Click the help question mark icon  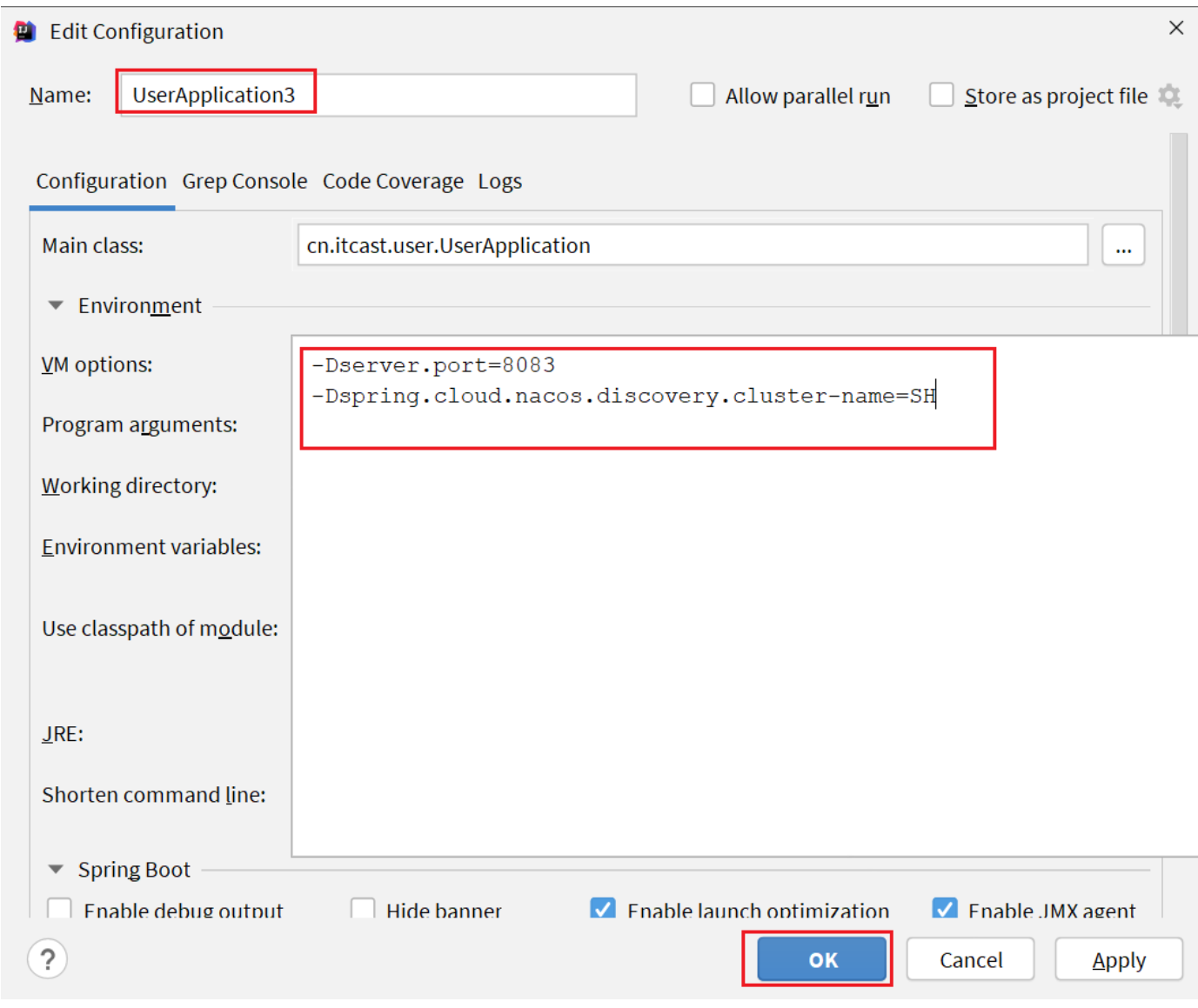coord(47,959)
